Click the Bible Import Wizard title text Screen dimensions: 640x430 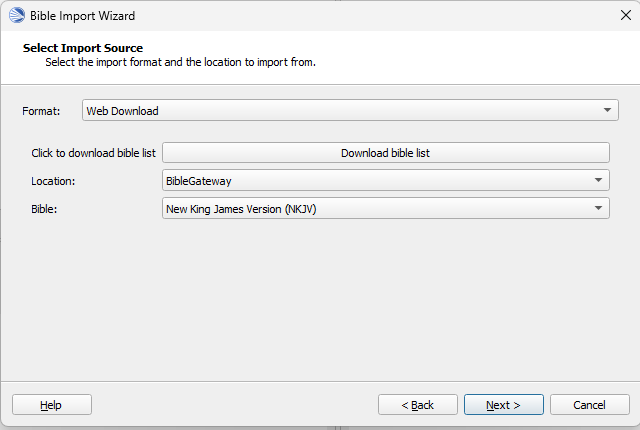[x=82, y=16]
